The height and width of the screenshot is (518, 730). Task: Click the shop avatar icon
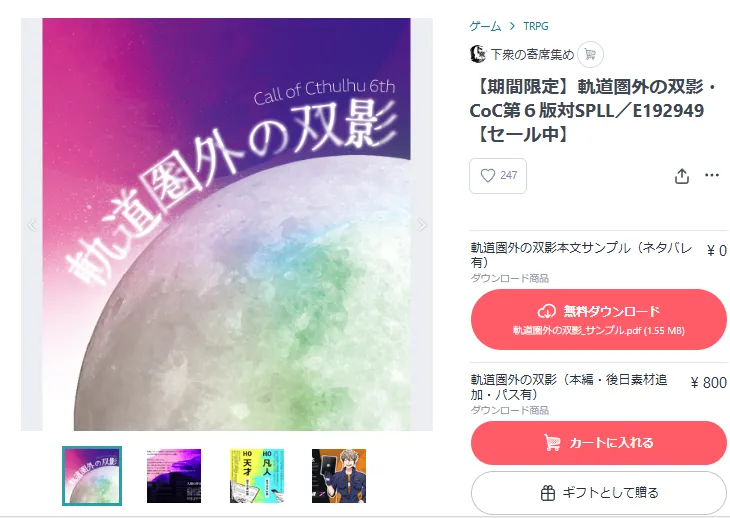[x=478, y=54]
